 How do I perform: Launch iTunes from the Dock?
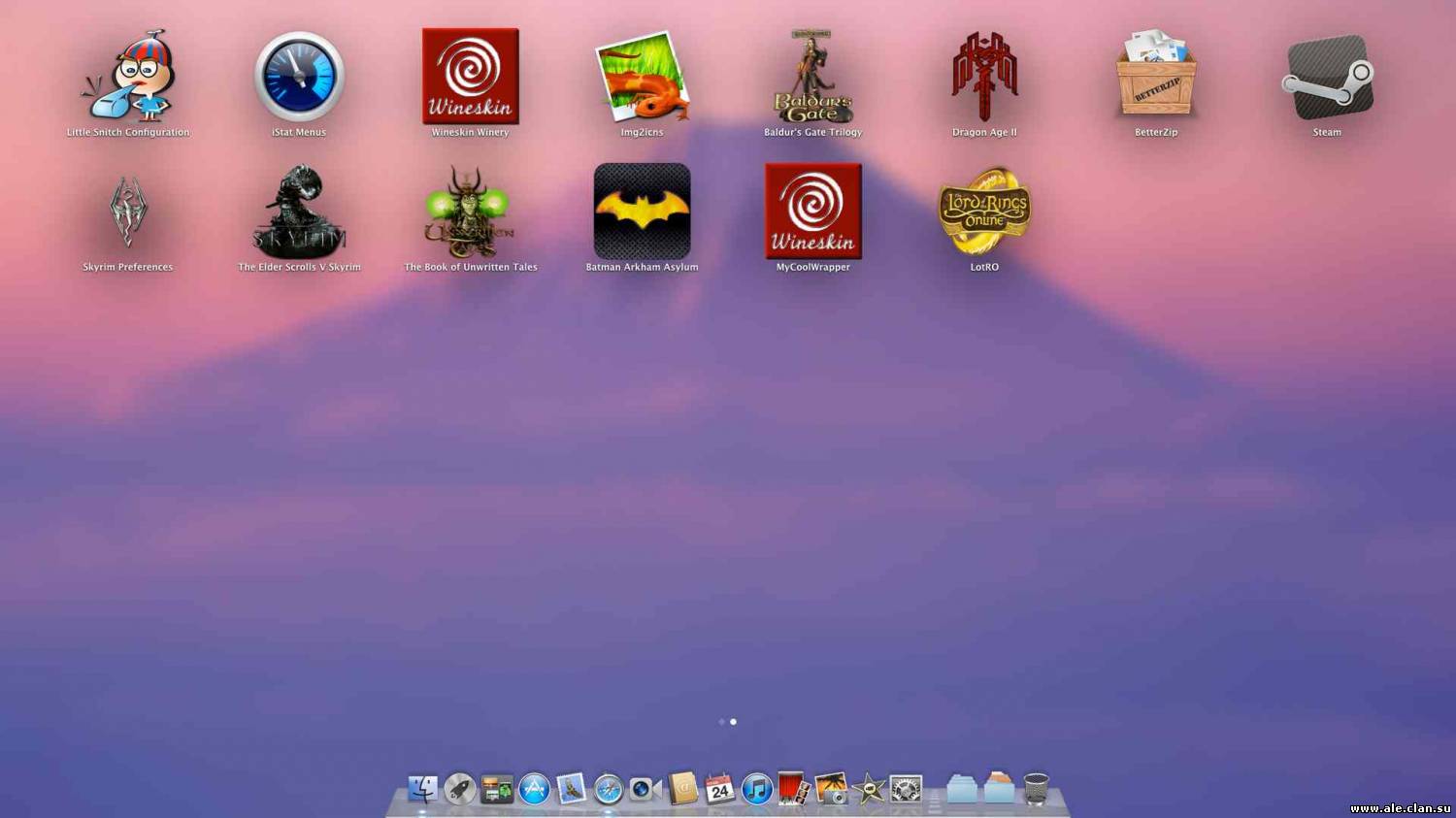click(756, 789)
